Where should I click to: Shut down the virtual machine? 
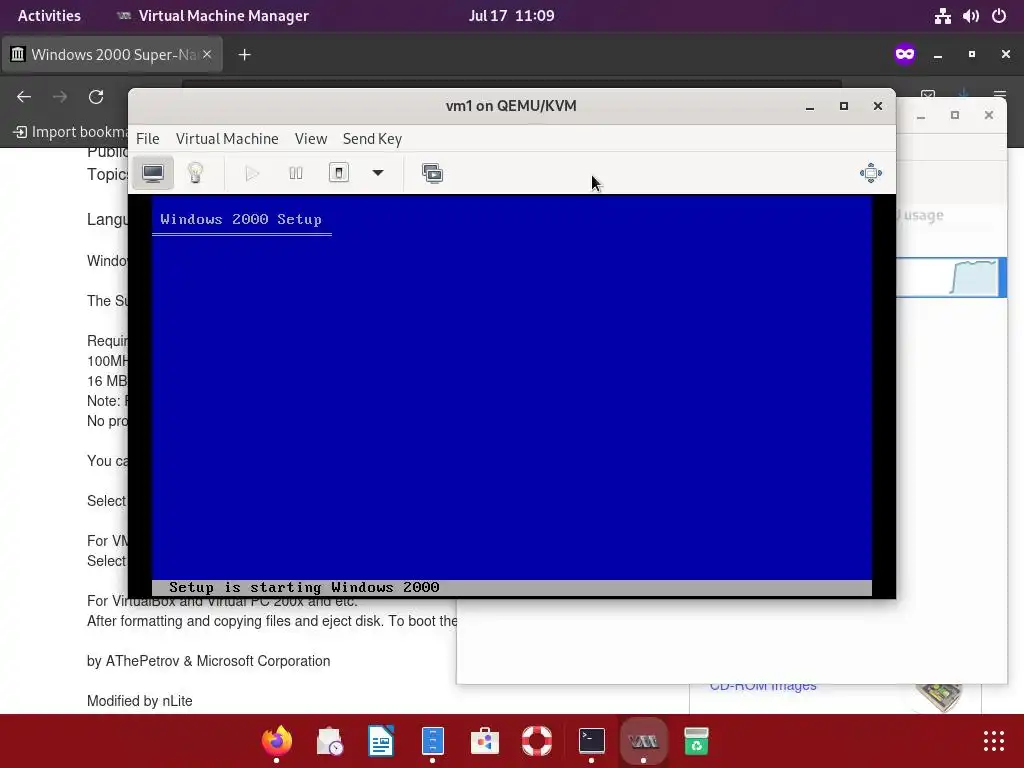(x=338, y=173)
